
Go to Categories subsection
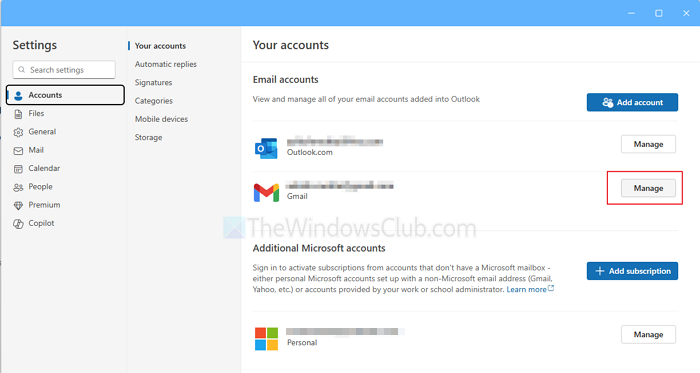tap(154, 101)
